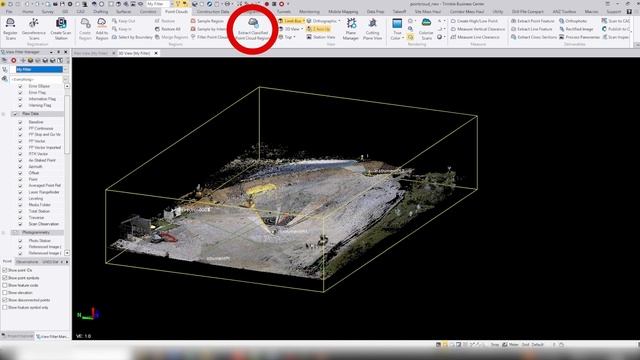Switch to the Survey ribbon tab
This screenshot has height=360, width=640.
[47, 12]
